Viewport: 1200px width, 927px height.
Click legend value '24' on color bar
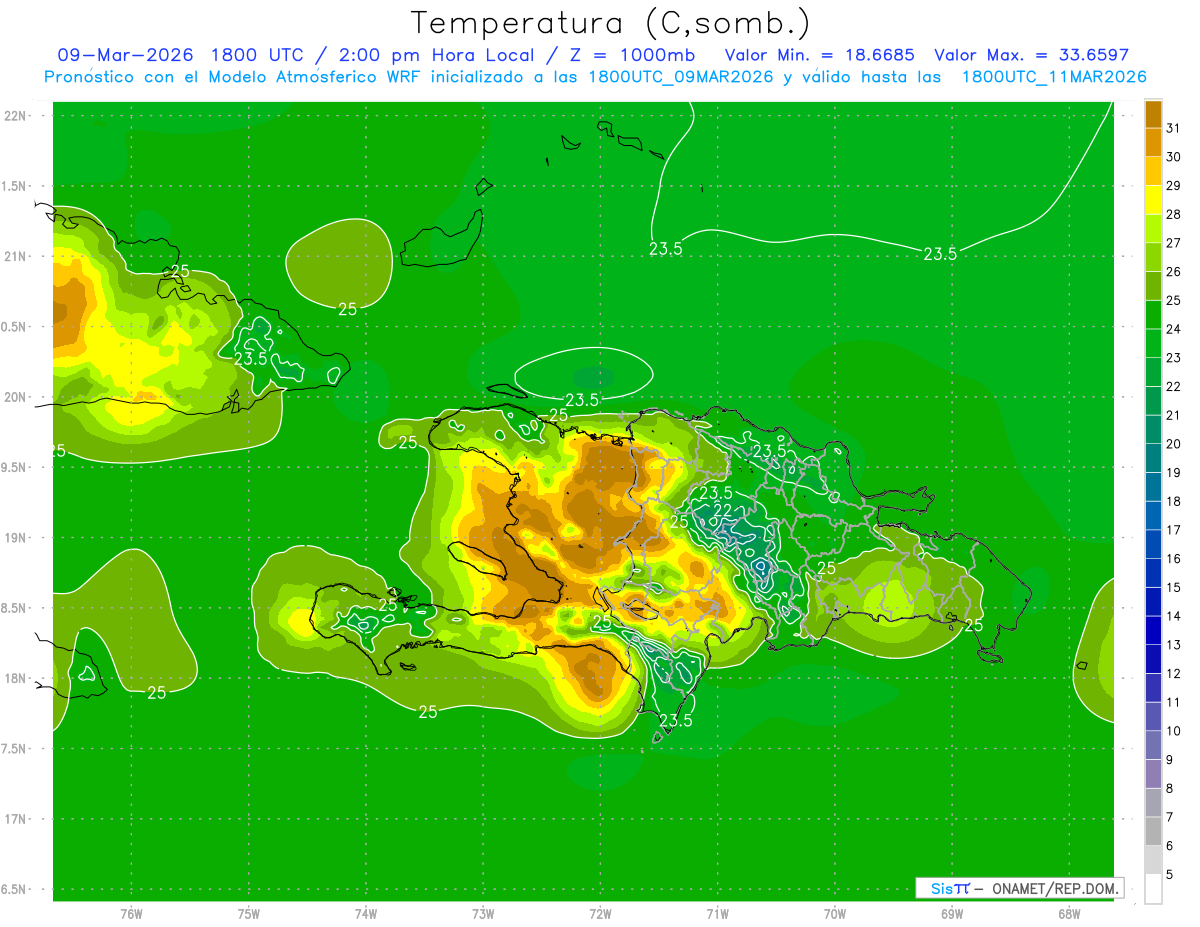tap(1173, 329)
